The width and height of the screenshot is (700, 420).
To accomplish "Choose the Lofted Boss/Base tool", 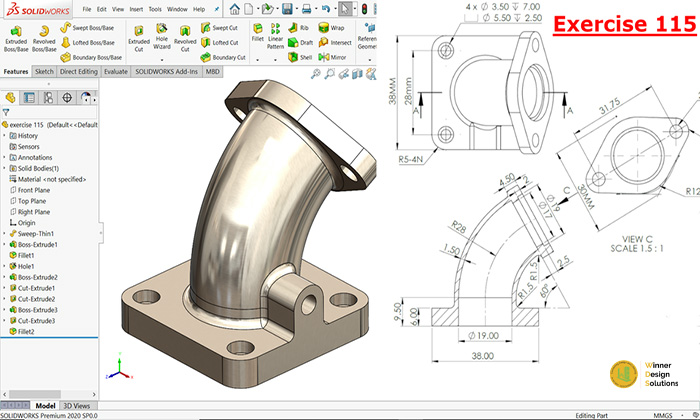I will coord(88,42).
